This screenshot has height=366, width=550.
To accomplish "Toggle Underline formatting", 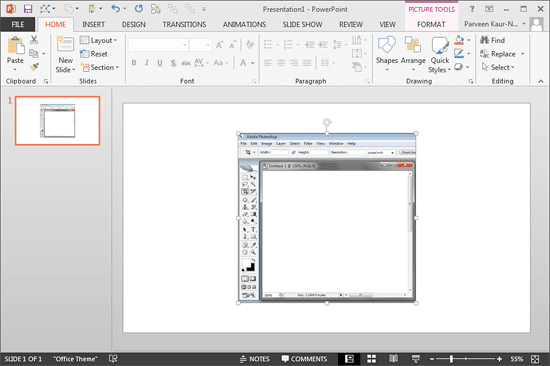I will (x=160, y=63).
